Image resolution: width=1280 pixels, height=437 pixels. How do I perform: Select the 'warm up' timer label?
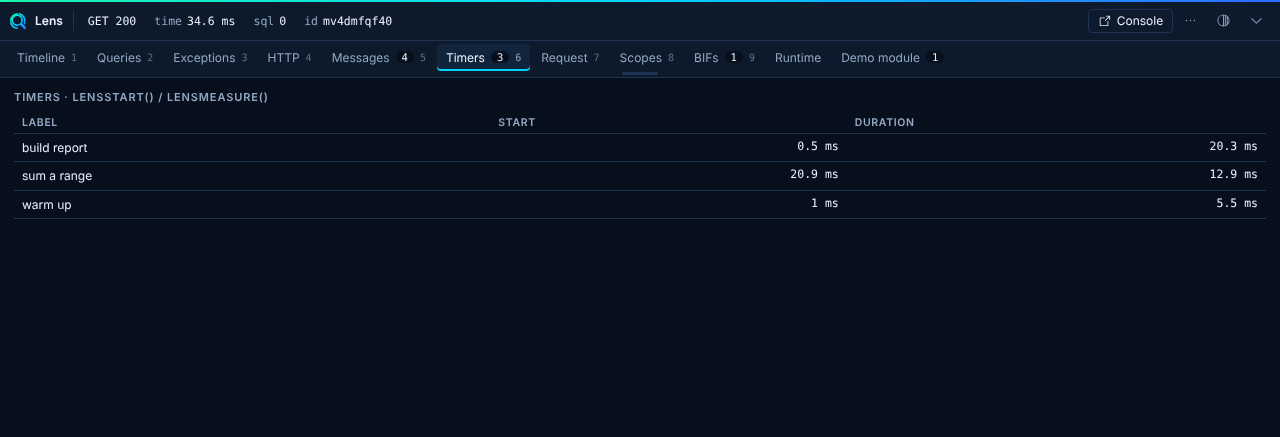click(47, 204)
